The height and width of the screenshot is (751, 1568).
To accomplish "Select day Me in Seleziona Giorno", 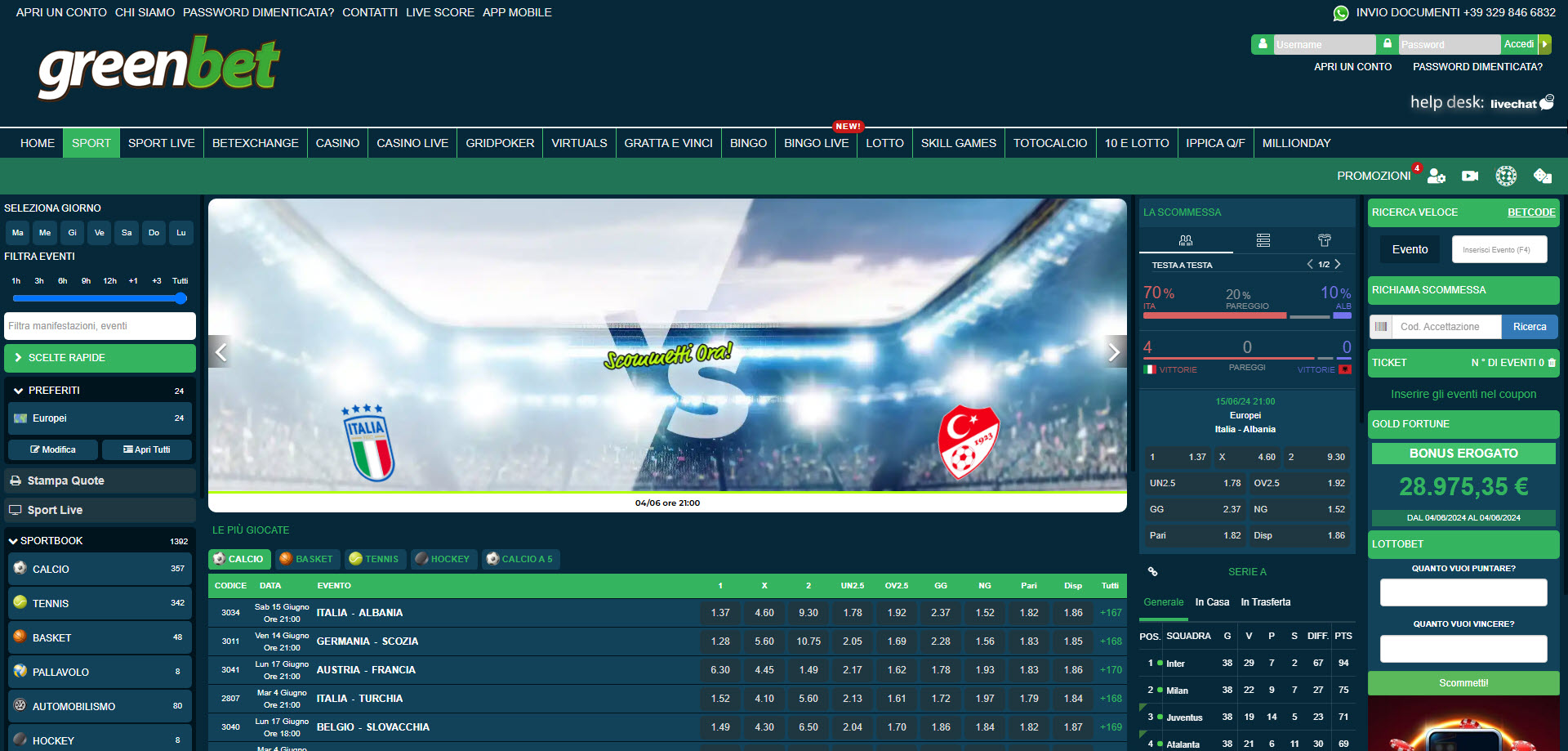I will pos(45,233).
